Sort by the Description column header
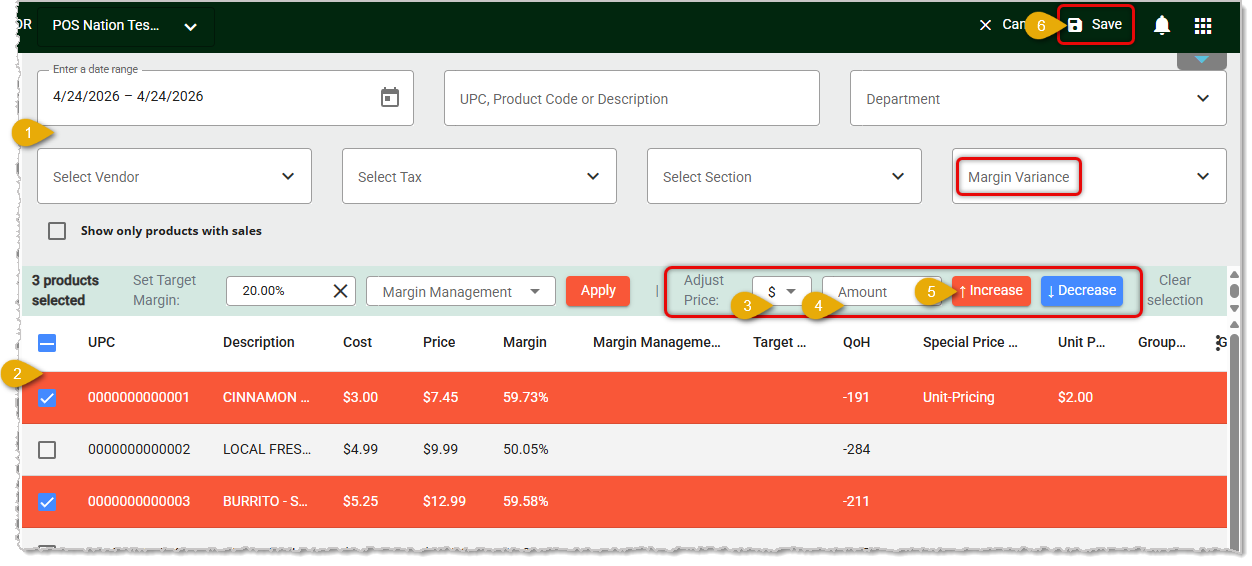 [259, 342]
